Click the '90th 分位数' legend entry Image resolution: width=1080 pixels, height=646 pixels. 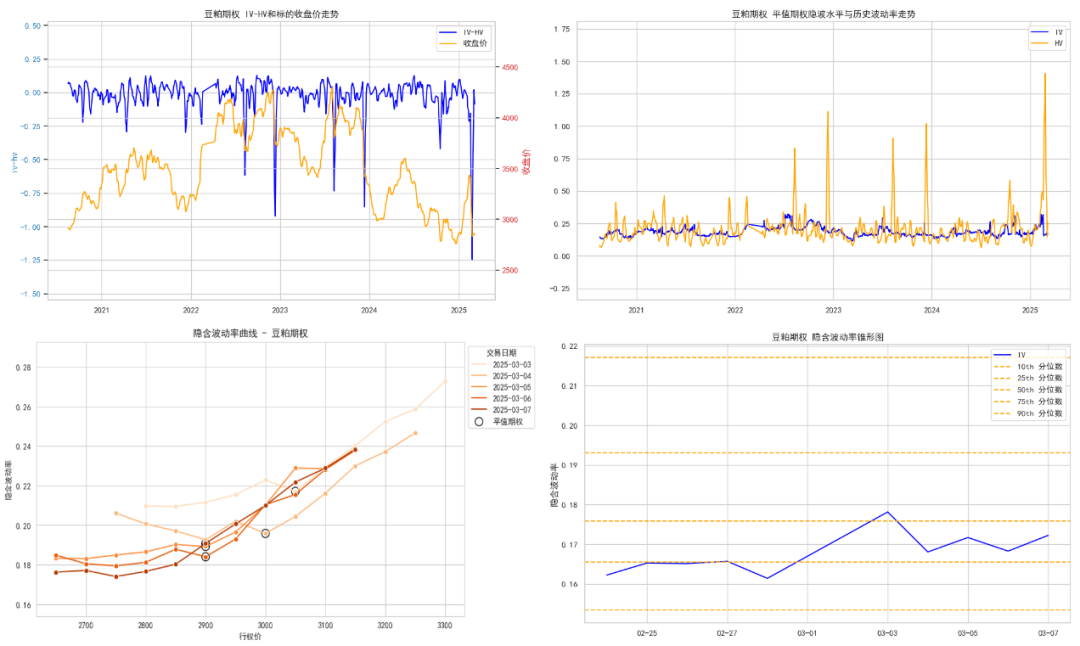point(1028,413)
